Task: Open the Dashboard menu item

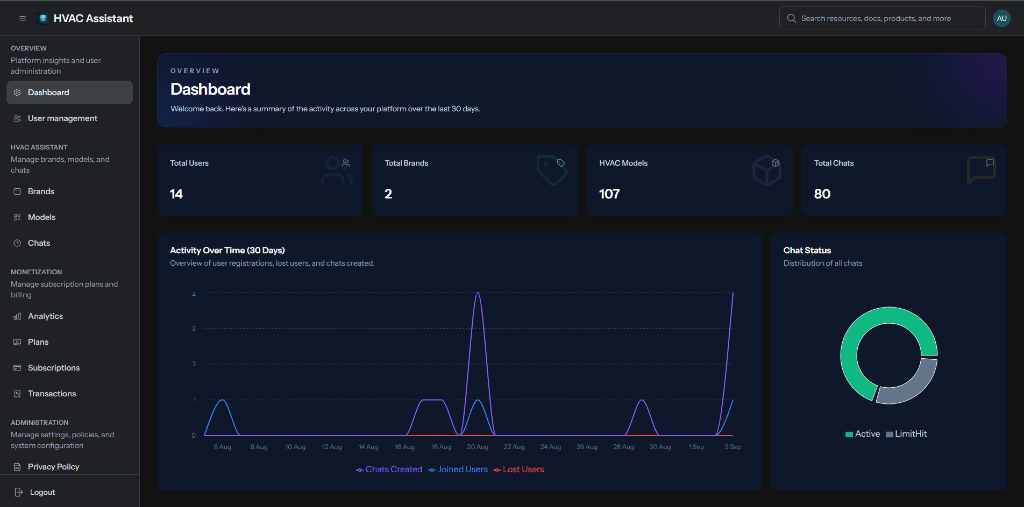Action: [69, 93]
